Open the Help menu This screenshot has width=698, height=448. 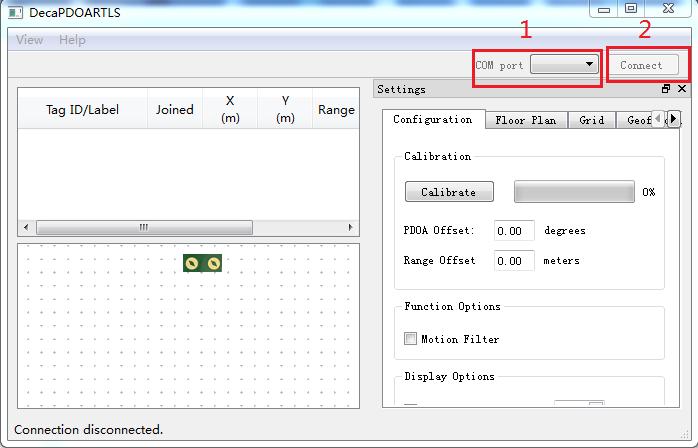point(72,40)
